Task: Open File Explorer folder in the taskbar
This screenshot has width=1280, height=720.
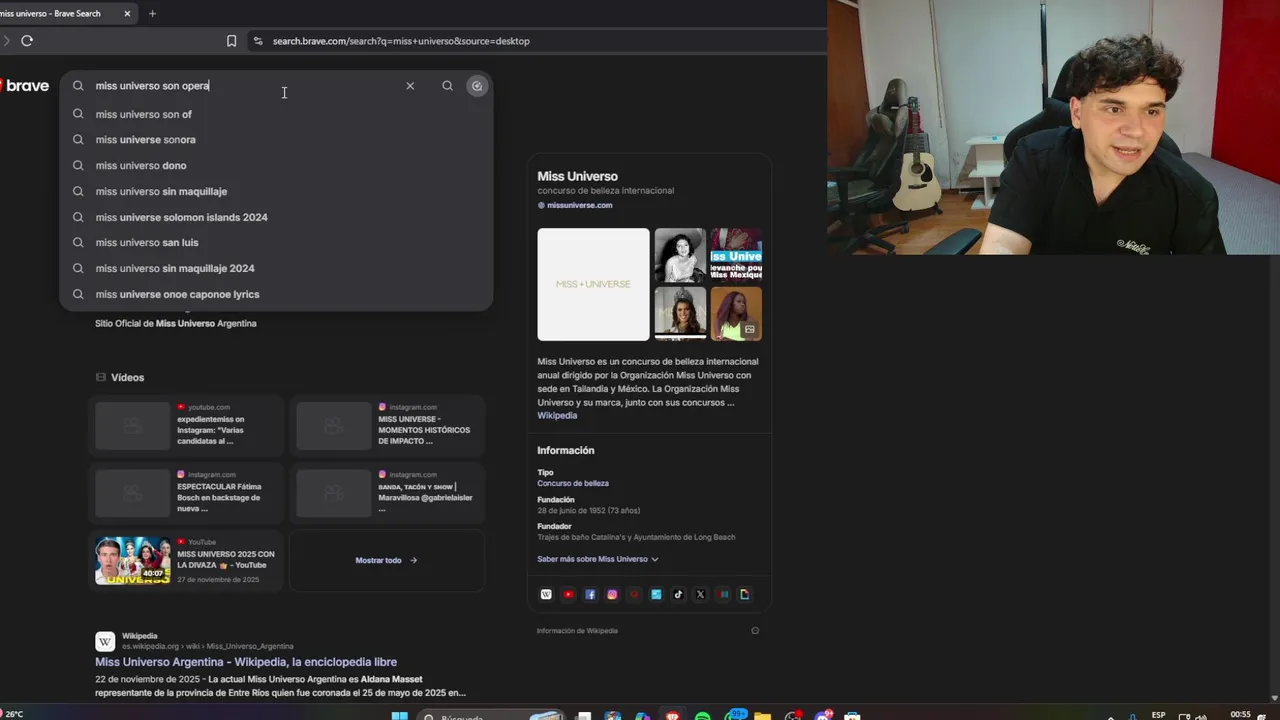Action: click(x=762, y=716)
